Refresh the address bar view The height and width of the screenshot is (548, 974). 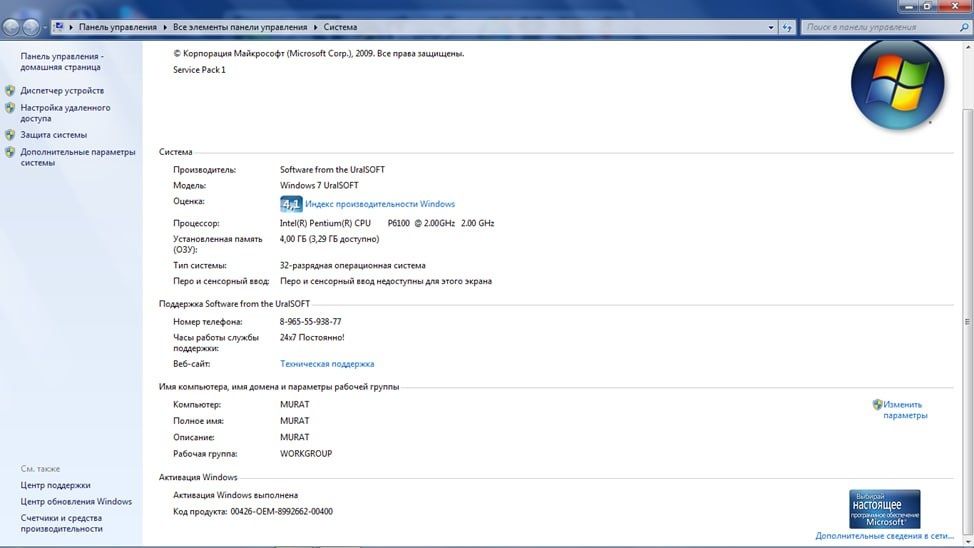point(788,27)
